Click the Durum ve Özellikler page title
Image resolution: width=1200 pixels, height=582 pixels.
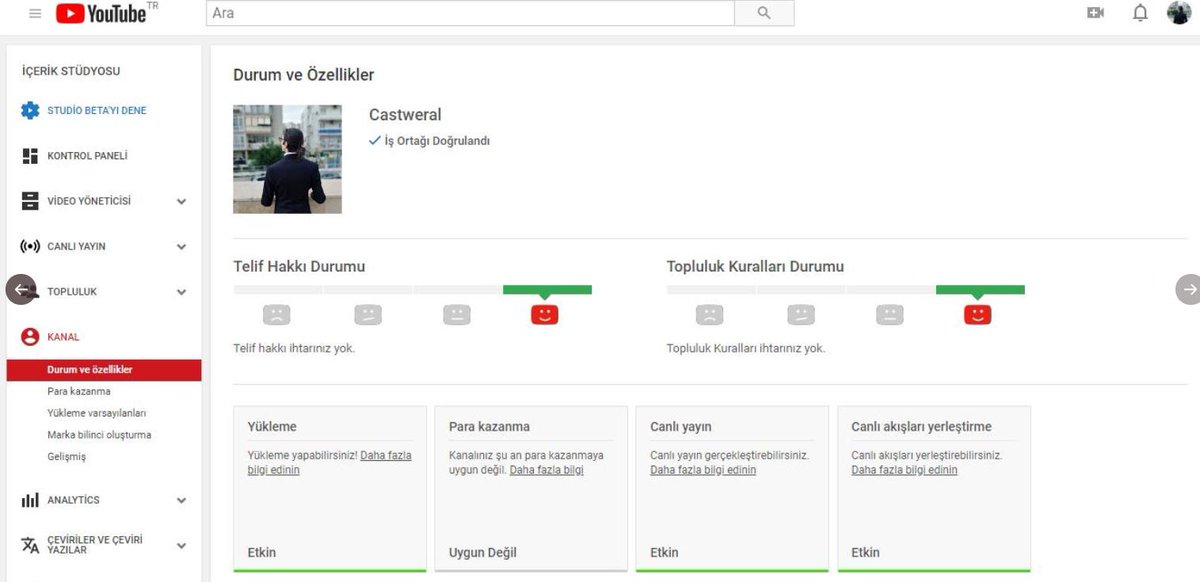(x=304, y=75)
